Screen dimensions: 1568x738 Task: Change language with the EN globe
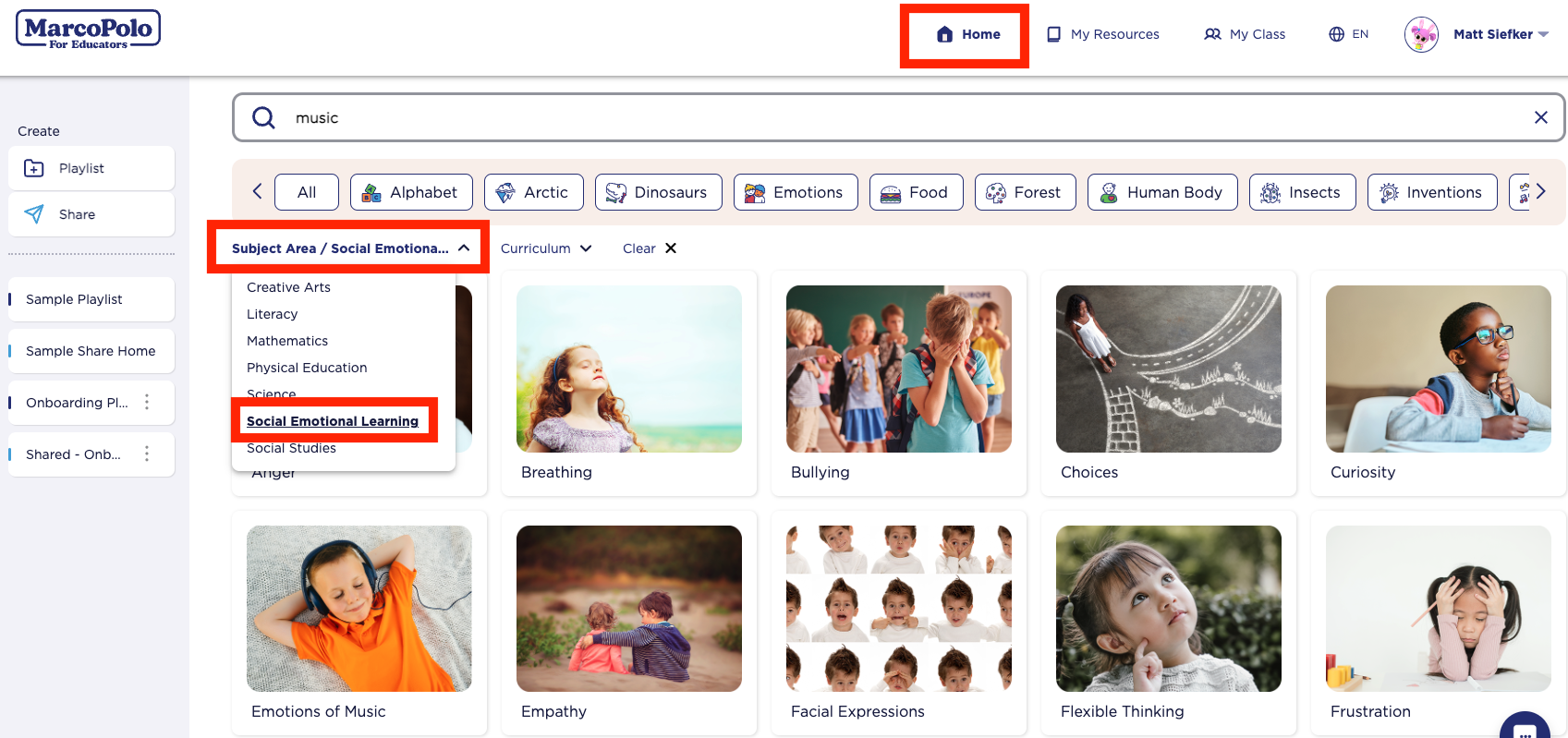click(x=1348, y=34)
